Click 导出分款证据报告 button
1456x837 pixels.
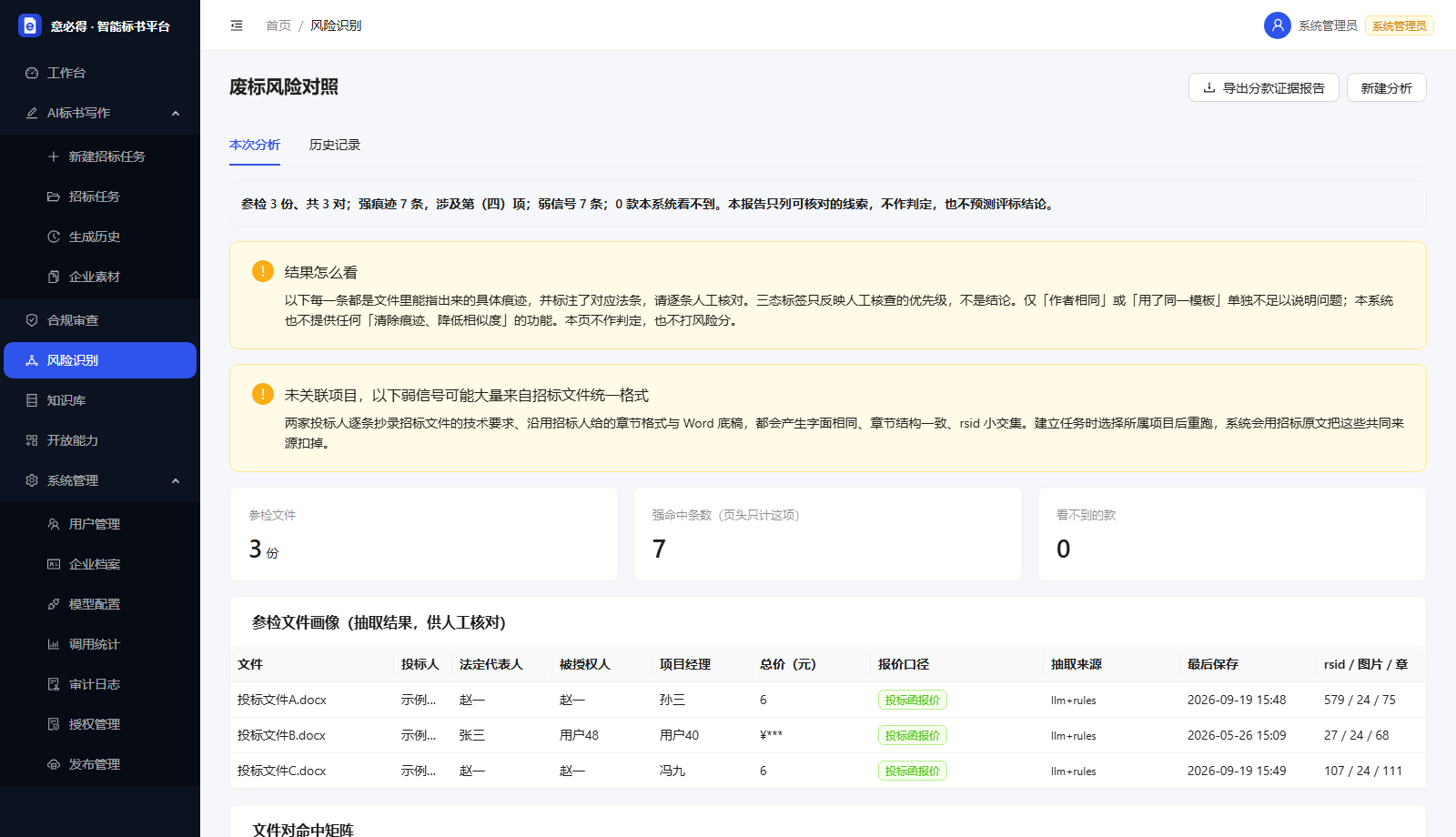click(1263, 87)
